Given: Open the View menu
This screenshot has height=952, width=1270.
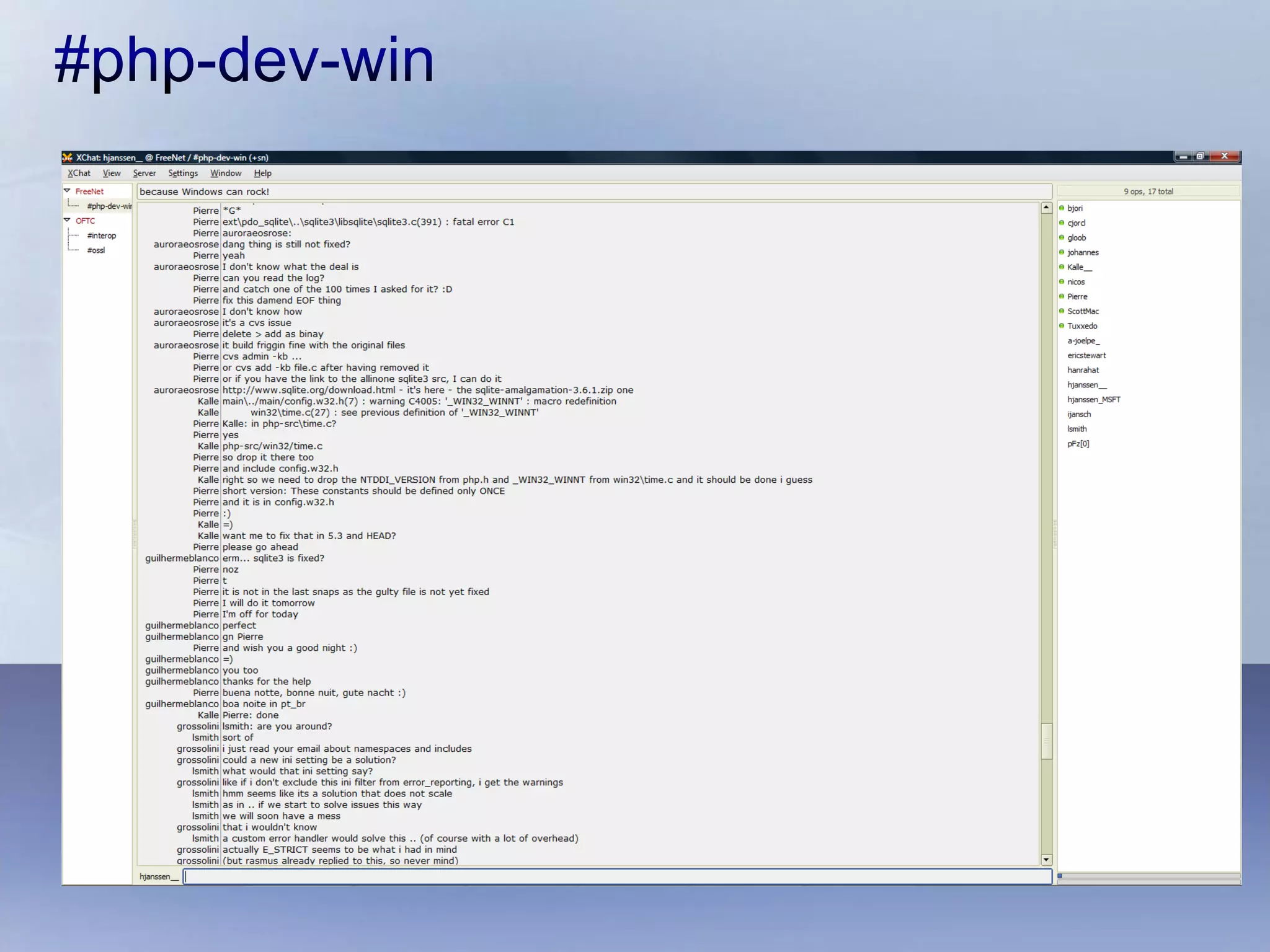Looking at the screenshot, I should 112,174.
